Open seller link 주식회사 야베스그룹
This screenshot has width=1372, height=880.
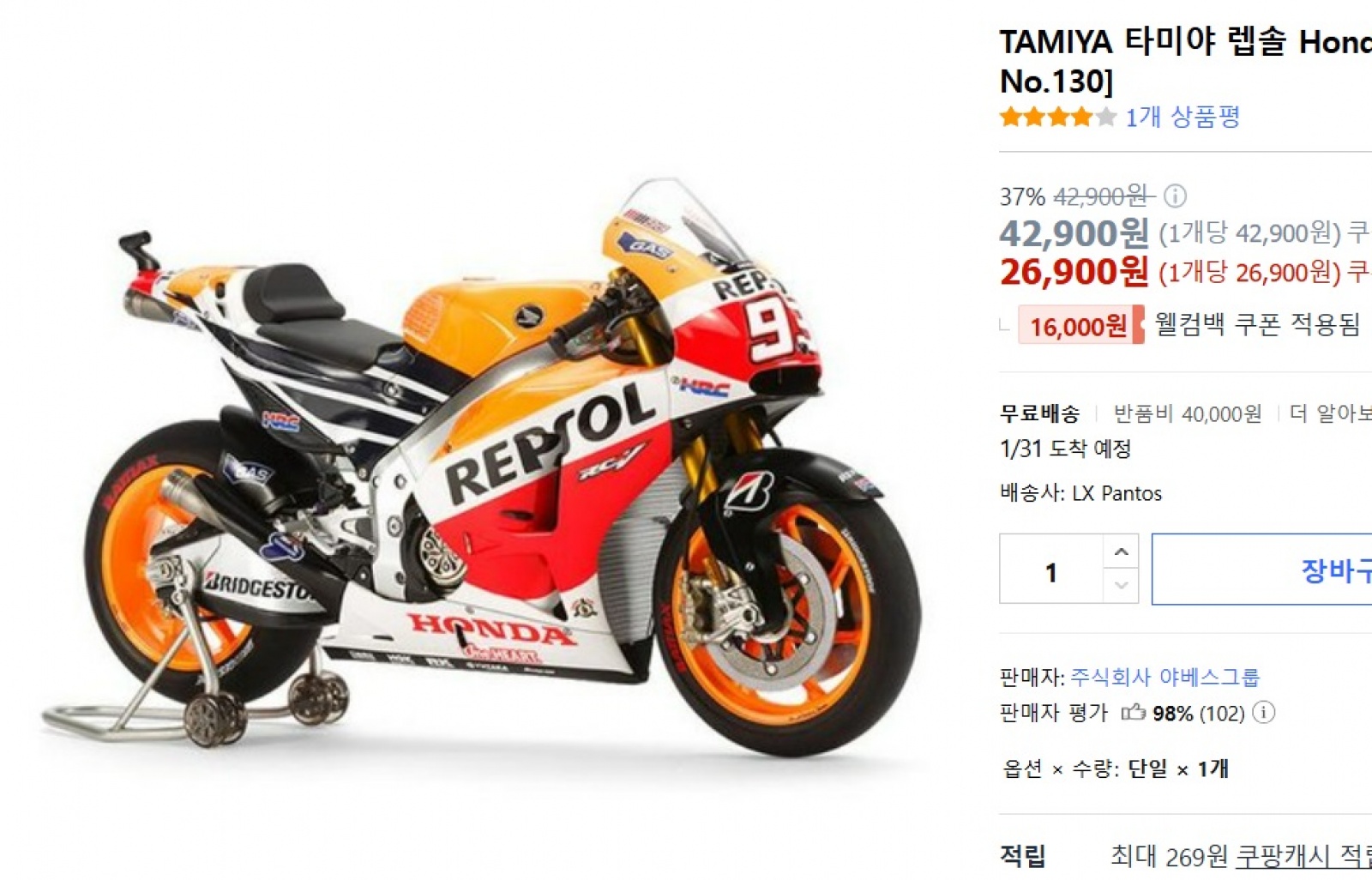point(1164,678)
